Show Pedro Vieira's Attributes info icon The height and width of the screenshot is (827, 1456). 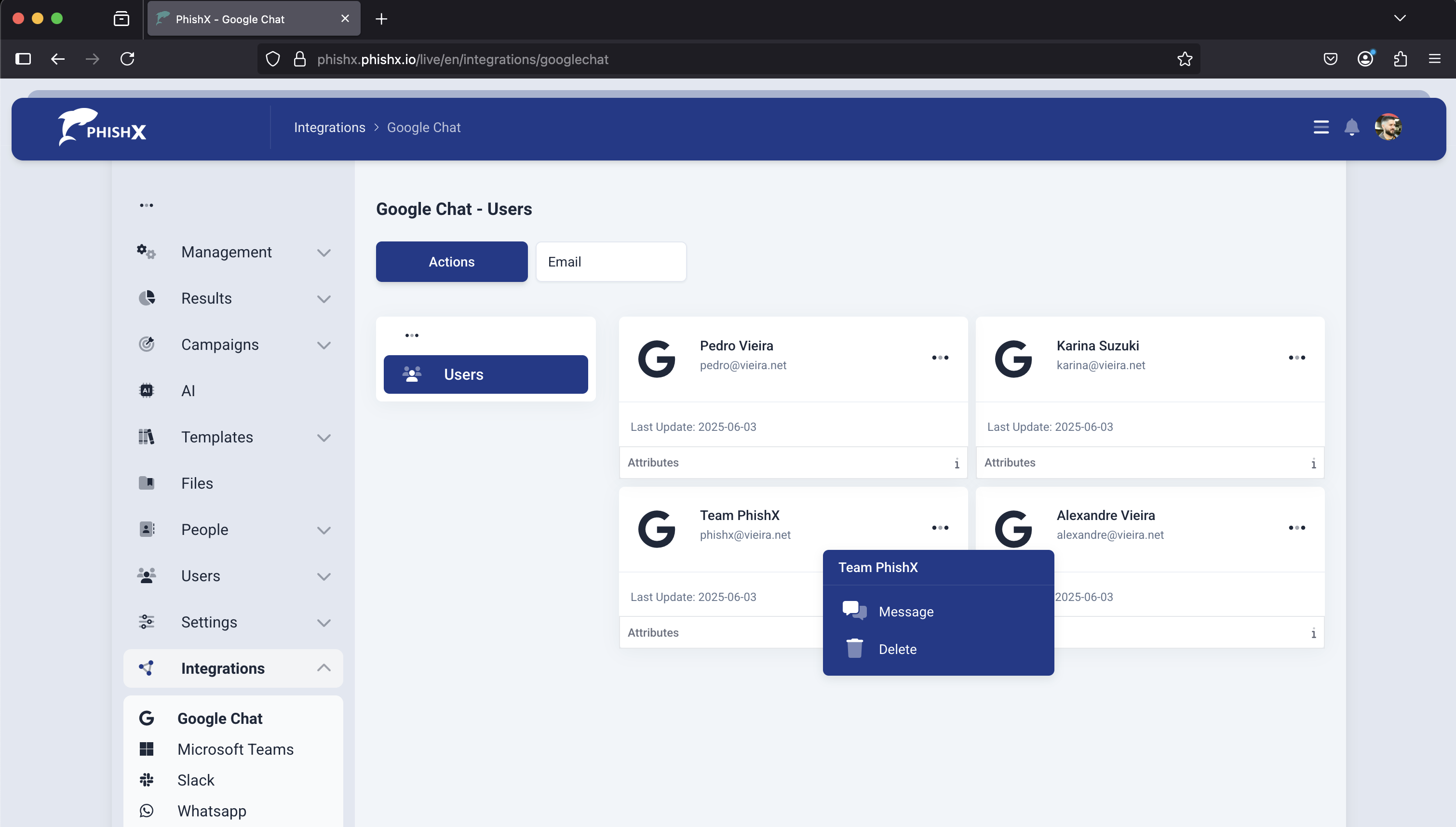click(x=957, y=464)
